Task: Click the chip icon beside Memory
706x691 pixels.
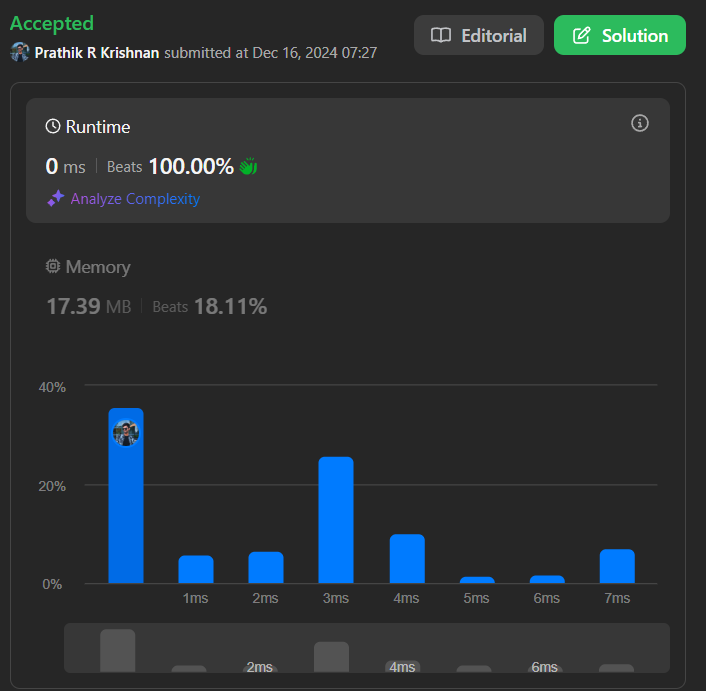Action: point(53,267)
